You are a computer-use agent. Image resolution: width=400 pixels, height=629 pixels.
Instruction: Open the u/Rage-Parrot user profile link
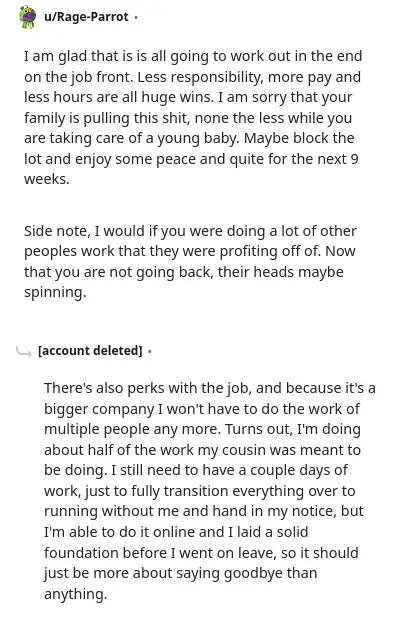86,17
